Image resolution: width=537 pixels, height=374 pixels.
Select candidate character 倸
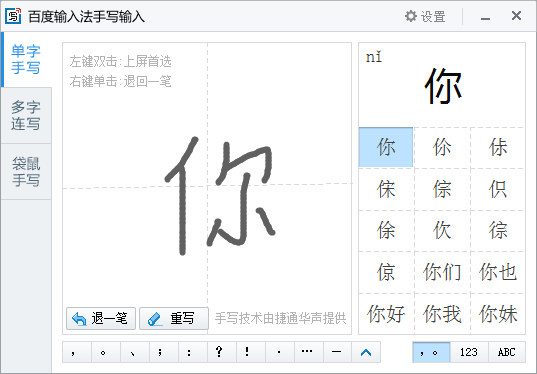(x=386, y=189)
